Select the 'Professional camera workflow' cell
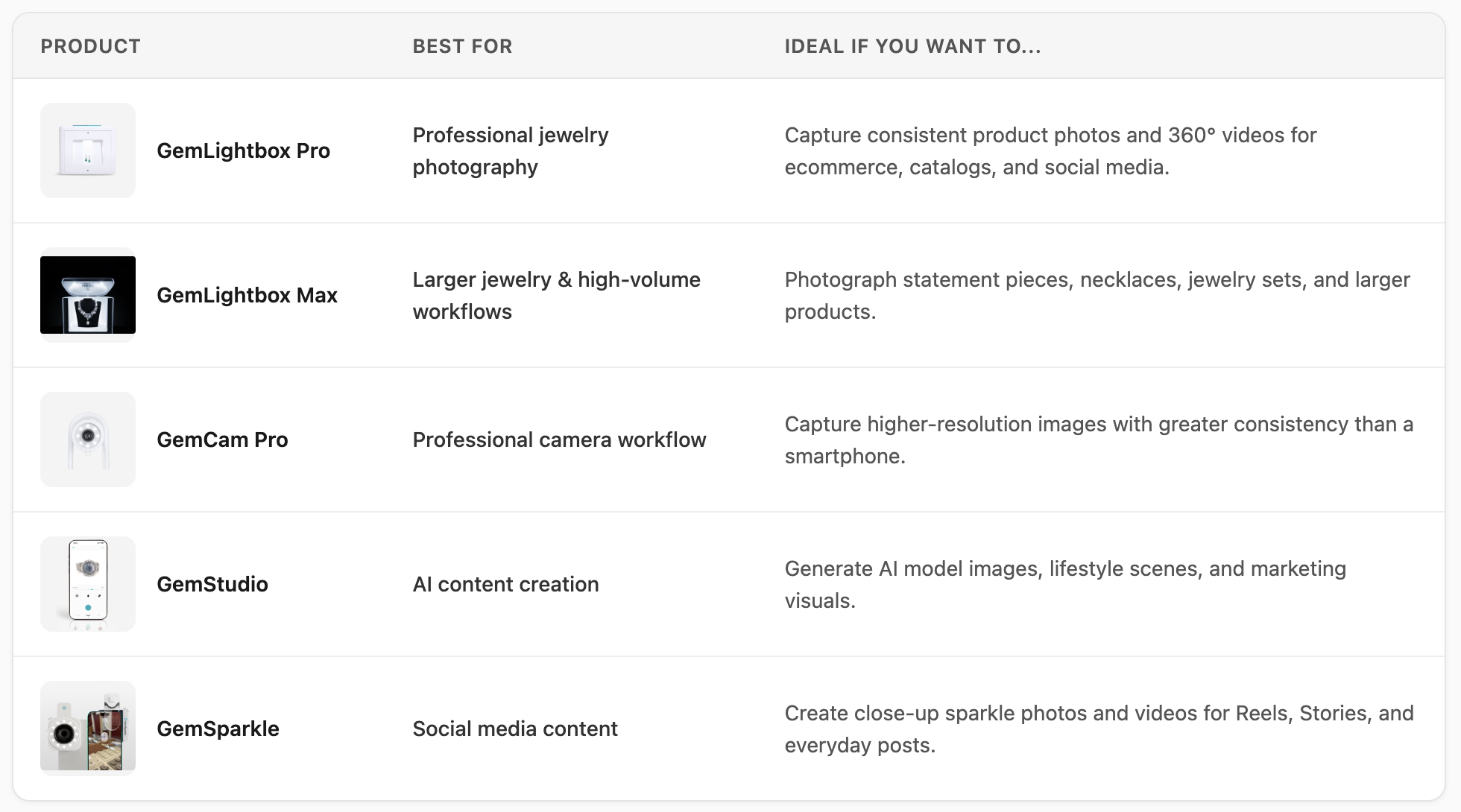 click(x=559, y=440)
